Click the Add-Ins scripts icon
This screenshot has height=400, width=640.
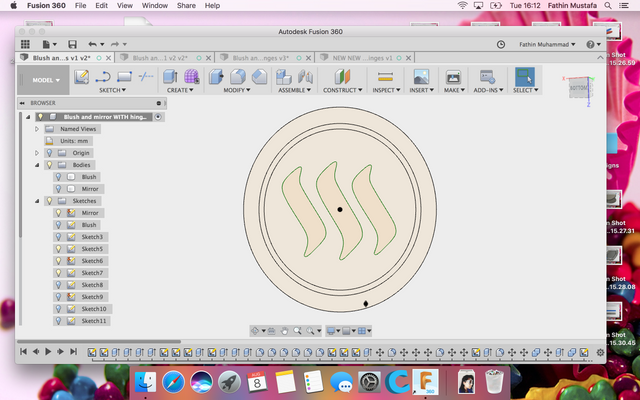click(487, 77)
